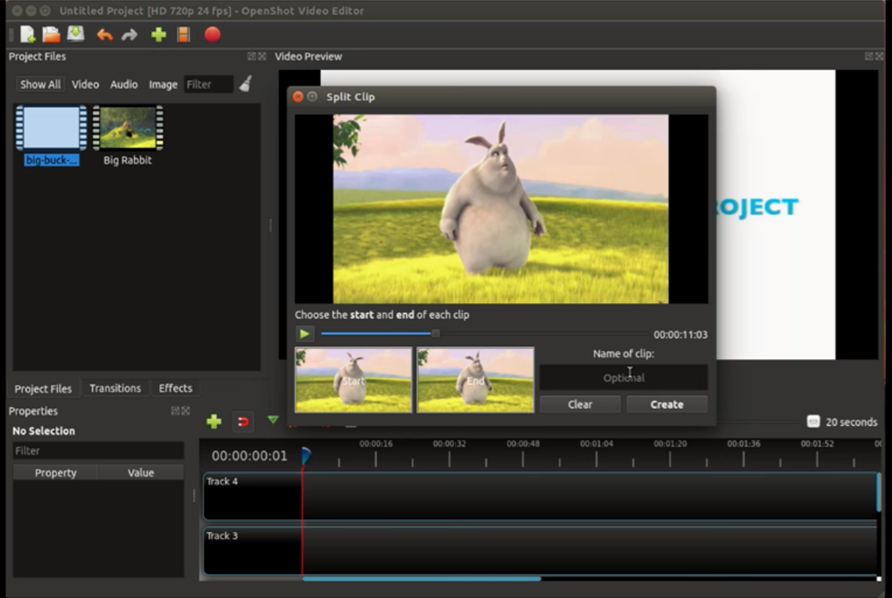This screenshot has width=892, height=598.
Task: Select the big-buck file thumbnail
Action: click(51, 135)
